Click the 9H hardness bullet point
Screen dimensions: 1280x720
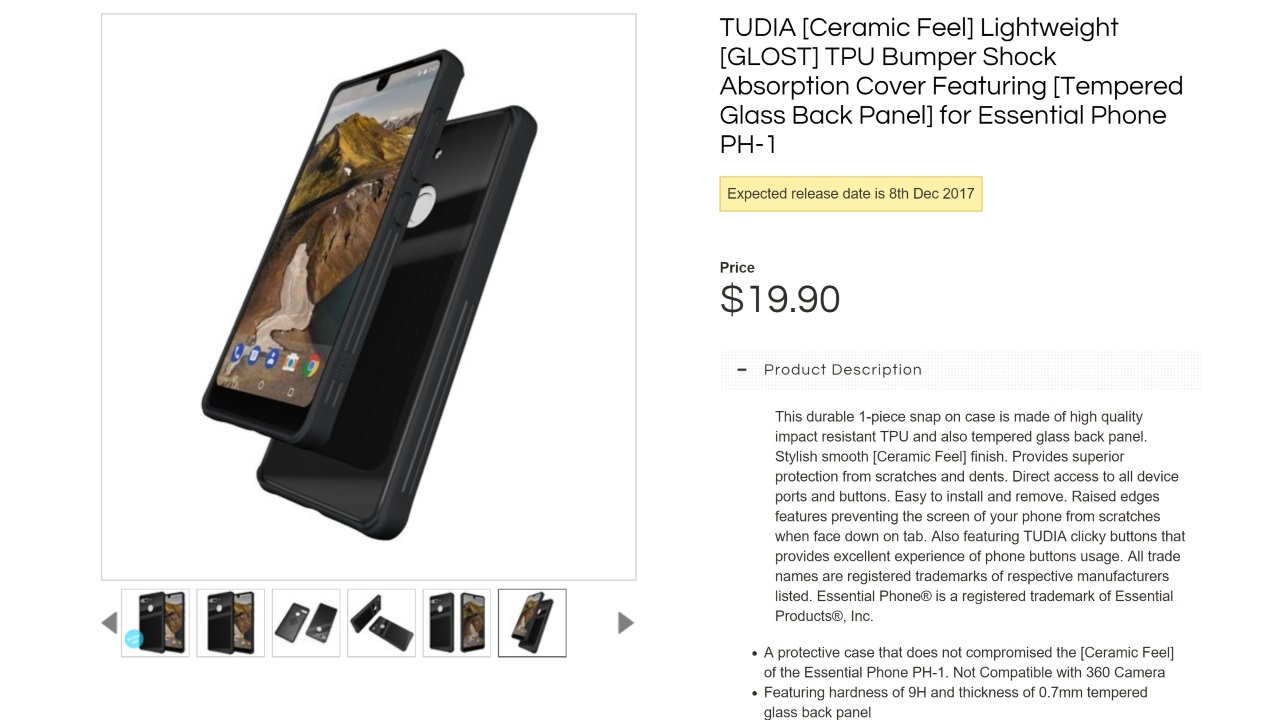(x=955, y=702)
